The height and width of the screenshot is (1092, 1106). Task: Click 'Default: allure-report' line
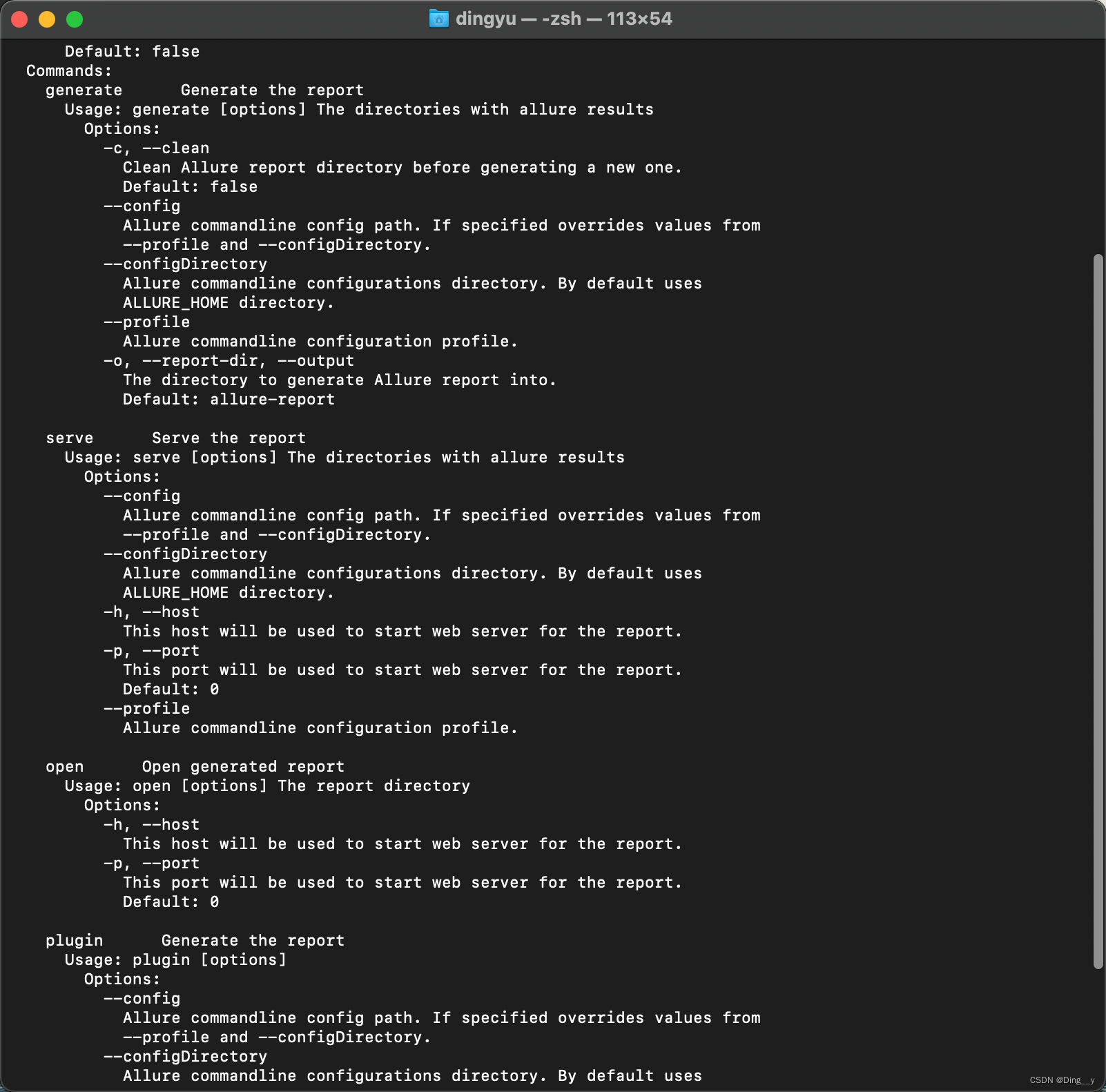(229, 400)
